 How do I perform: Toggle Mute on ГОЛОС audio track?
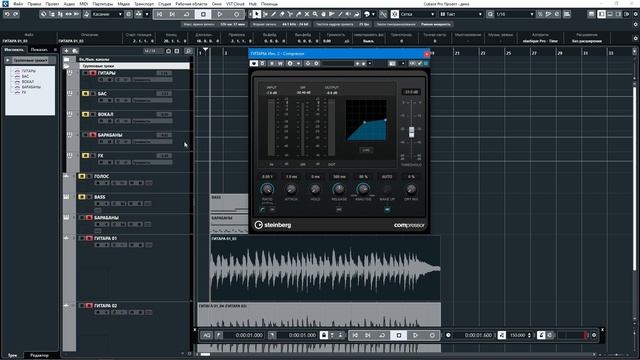coord(82,176)
